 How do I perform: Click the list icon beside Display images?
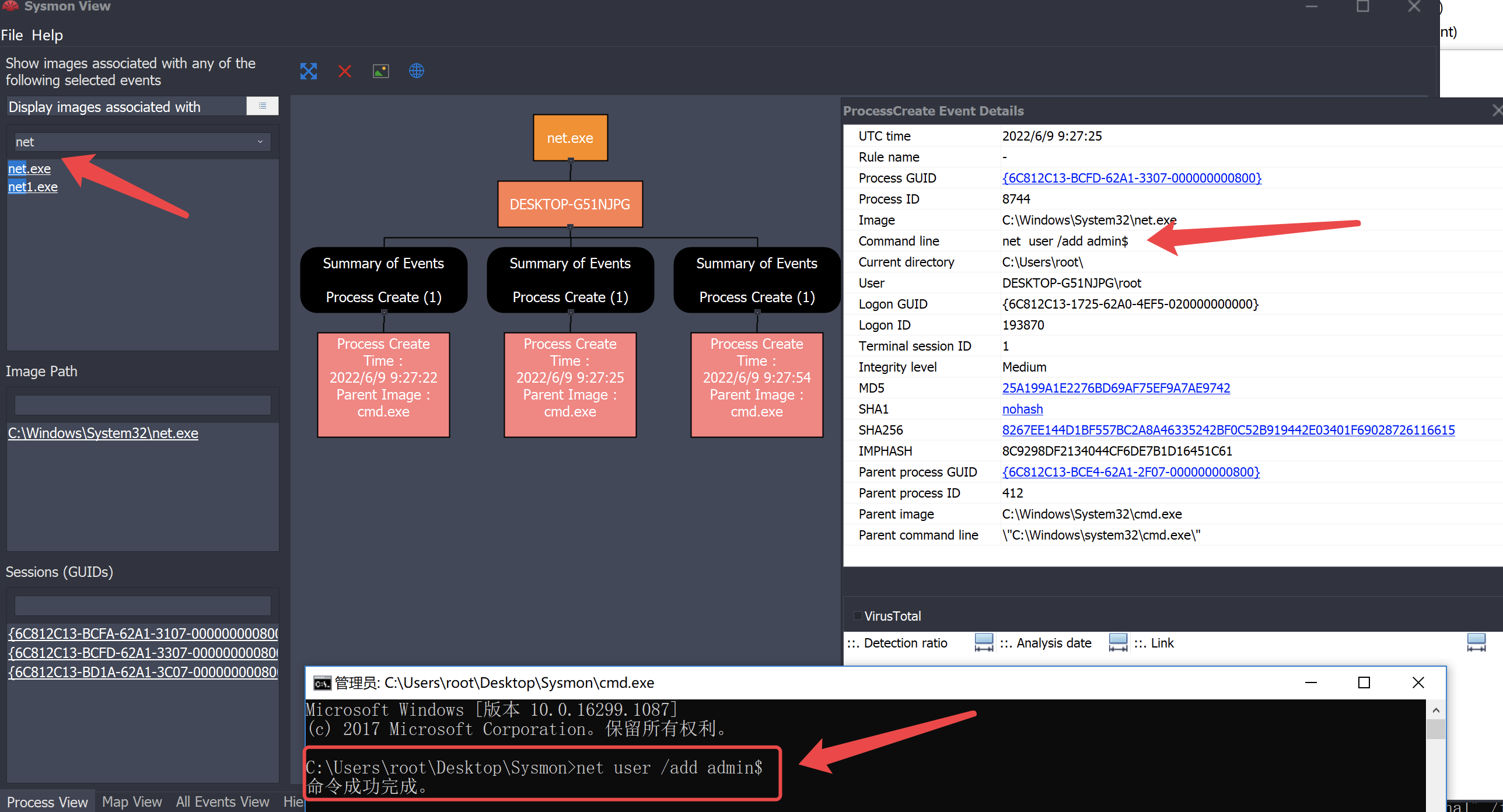263,106
